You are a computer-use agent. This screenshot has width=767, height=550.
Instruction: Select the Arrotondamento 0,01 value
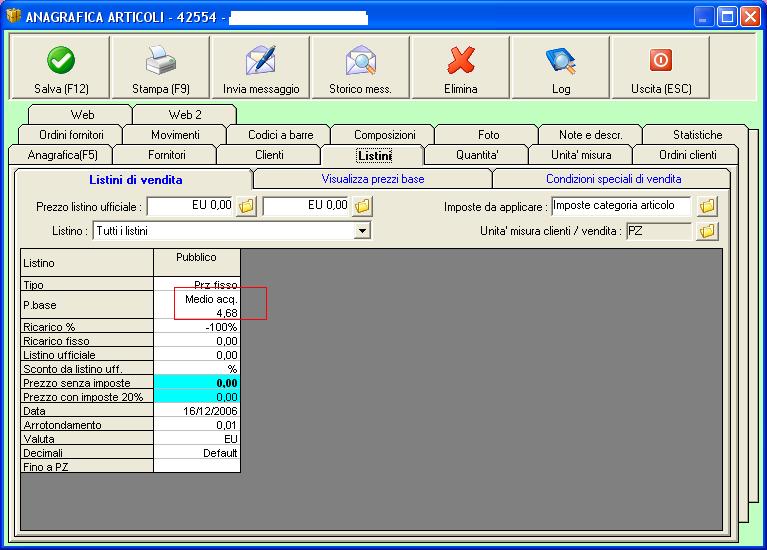197,425
